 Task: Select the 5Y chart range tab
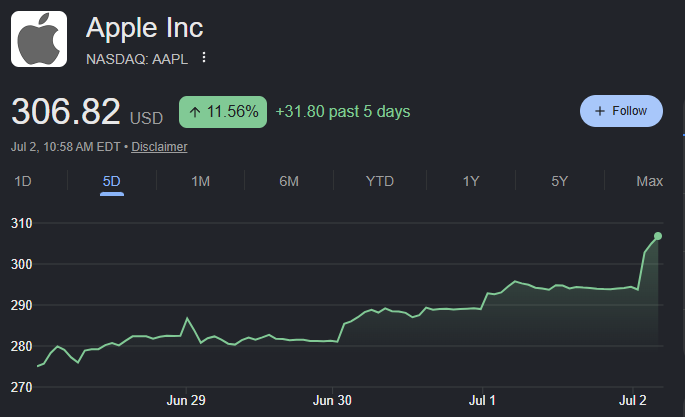pyautogui.click(x=559, y=181)
